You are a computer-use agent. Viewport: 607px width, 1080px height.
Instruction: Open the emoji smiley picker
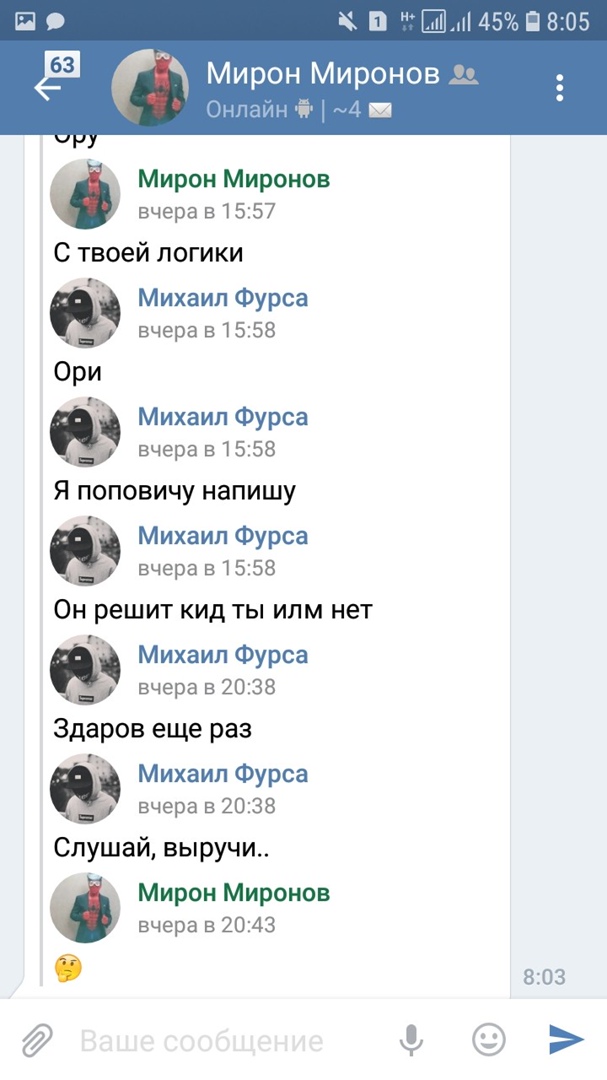tap(488, 1041)
